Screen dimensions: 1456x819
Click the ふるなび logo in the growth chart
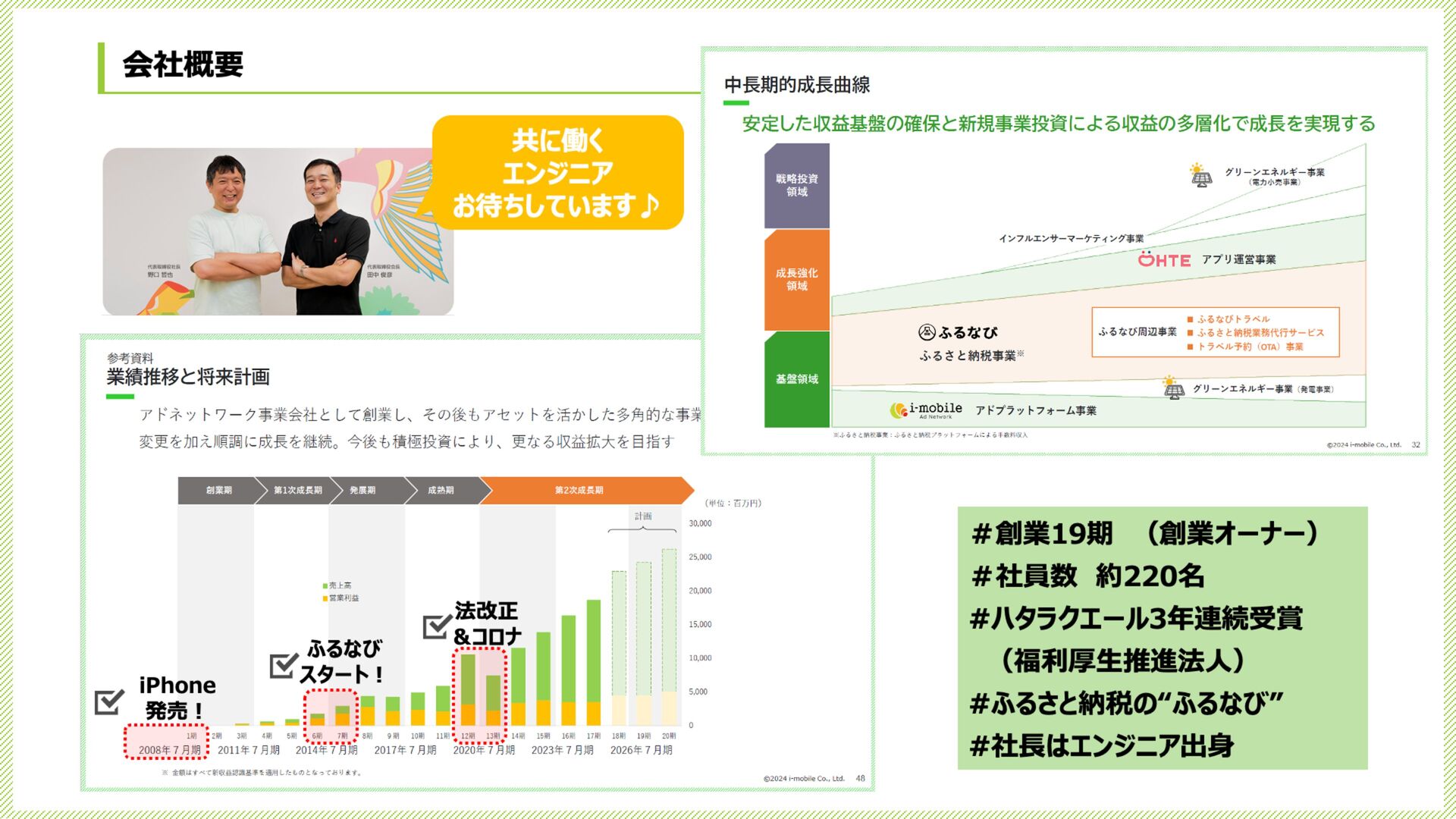click(x=958, y=332)
